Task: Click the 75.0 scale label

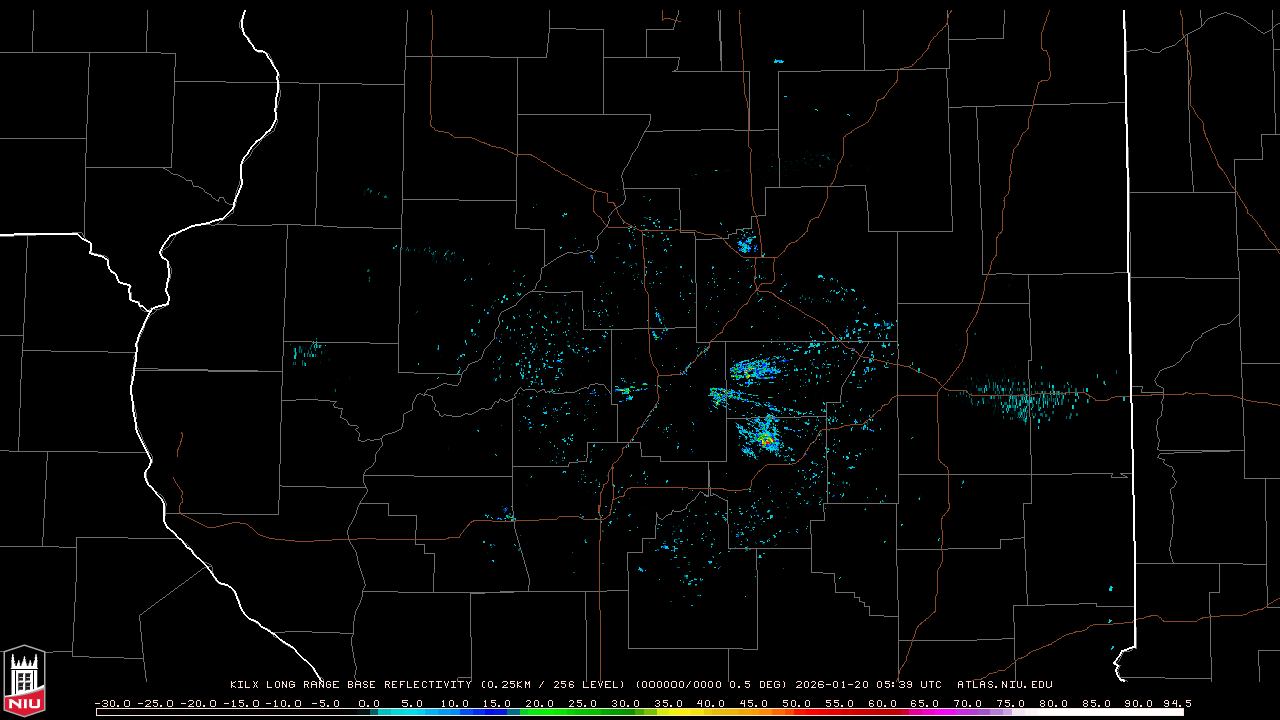Action: [1011, 704]
